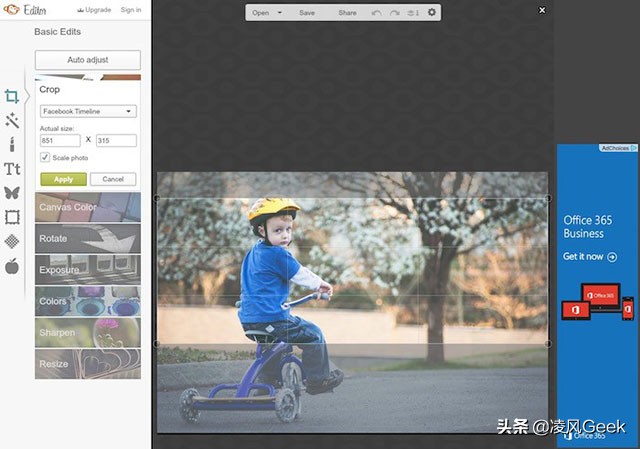640x449 pixels.
Task: Open the lipstick Touch Up tab
Action: (x=12, y=144)
